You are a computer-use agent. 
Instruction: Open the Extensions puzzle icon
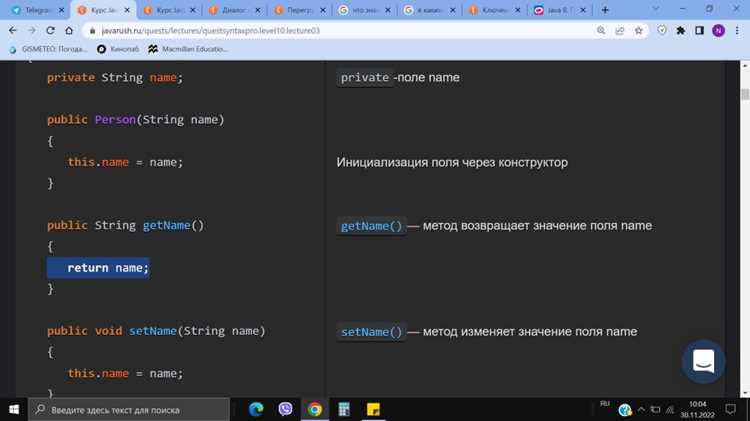coord(681,30)
